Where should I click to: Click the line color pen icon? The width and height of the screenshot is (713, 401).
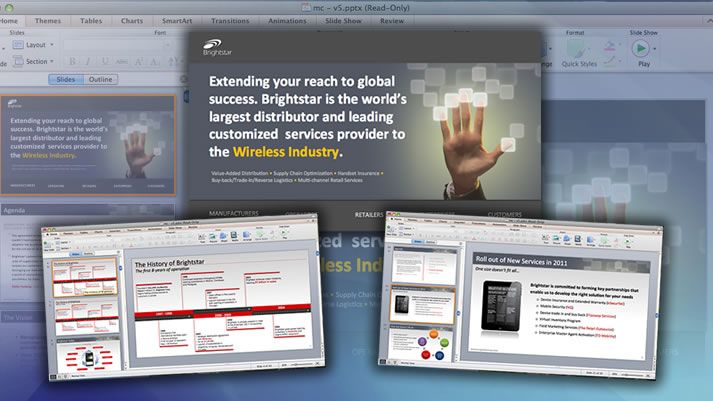point(610,61)
